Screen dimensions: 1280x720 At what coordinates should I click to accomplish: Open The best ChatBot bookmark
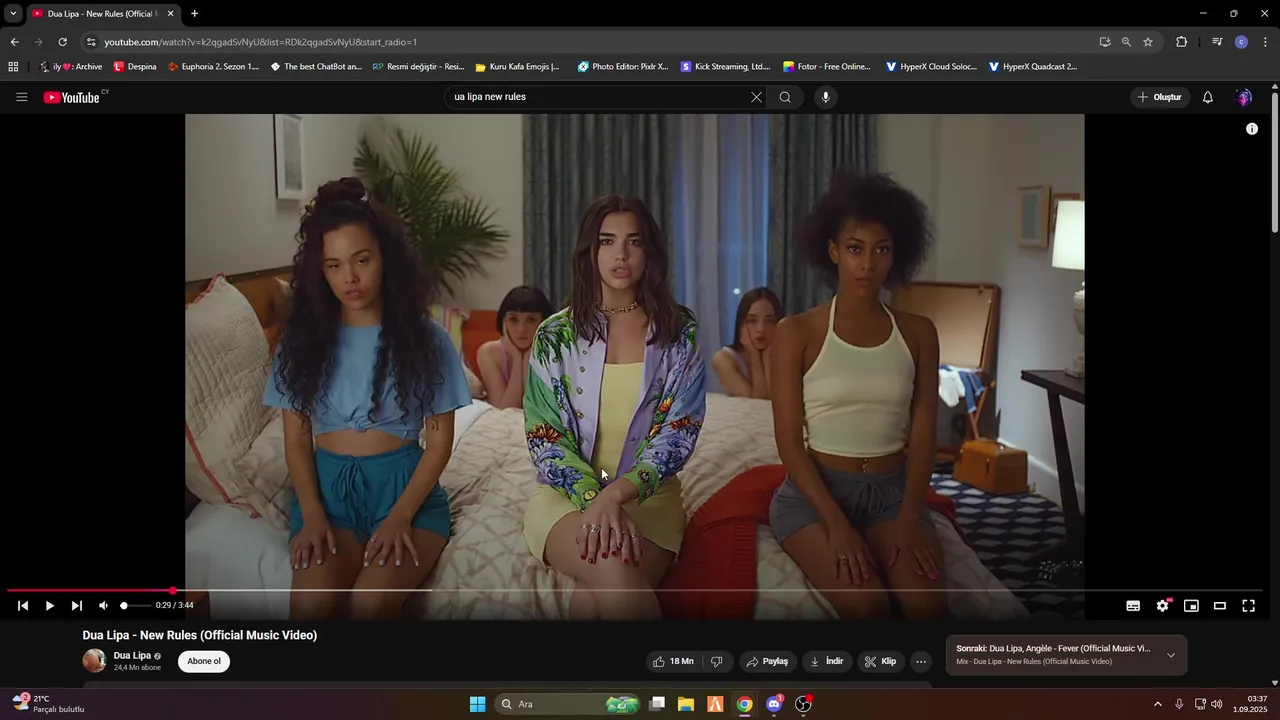point(316,67)
